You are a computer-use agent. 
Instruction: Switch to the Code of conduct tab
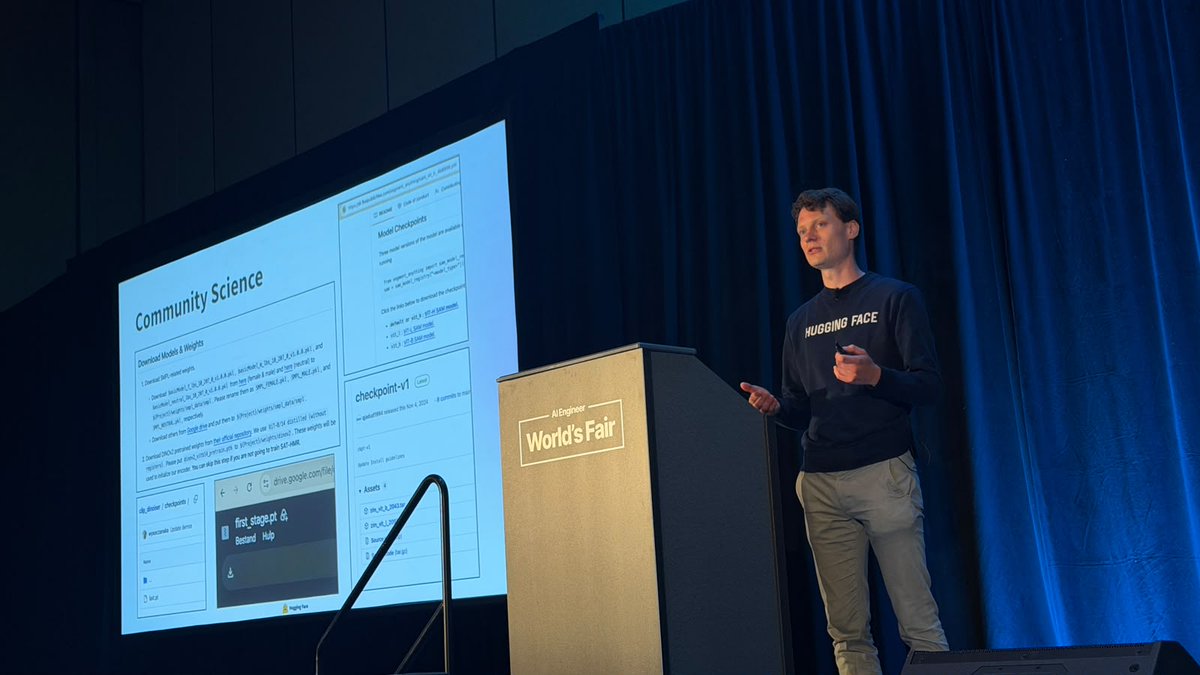412,203
